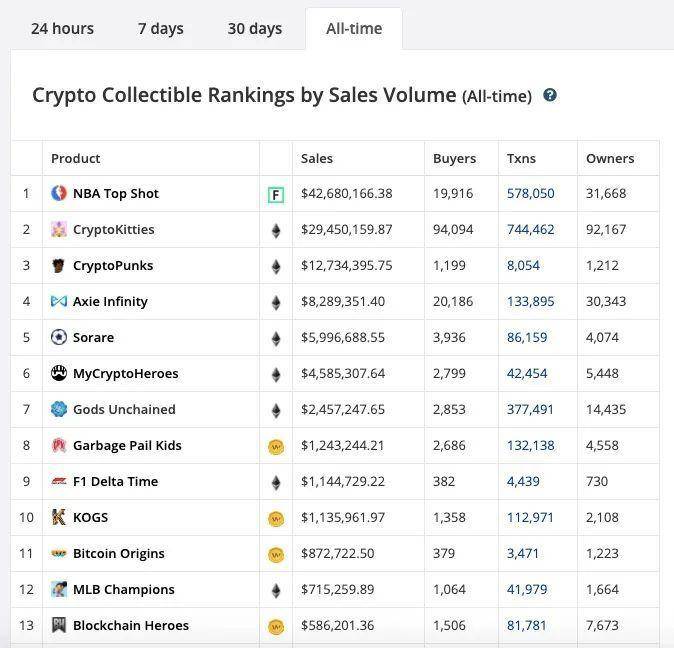The image size is (674, 648).
Task: Click the Sales column header
Action: pos(317,159)
